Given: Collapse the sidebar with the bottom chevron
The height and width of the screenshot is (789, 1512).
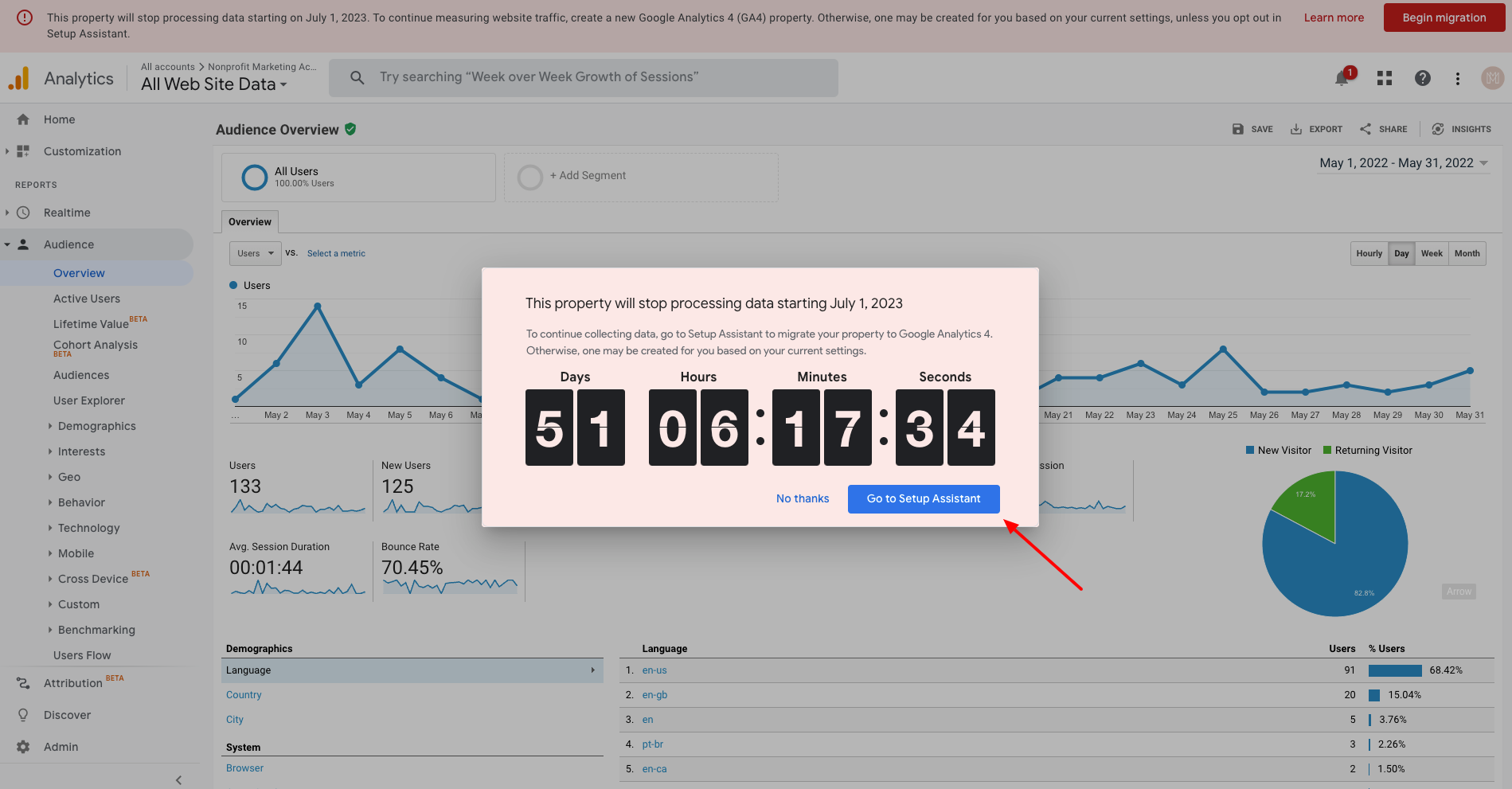Looking at the screenshot, I should [178, 780].
